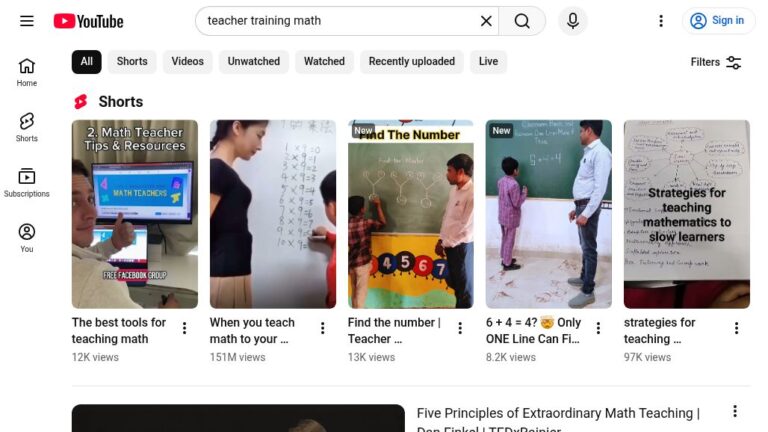Open options for "The best tools for teaching math"
The height and width of the screenshot is (432, 768).
click(185, 328)
